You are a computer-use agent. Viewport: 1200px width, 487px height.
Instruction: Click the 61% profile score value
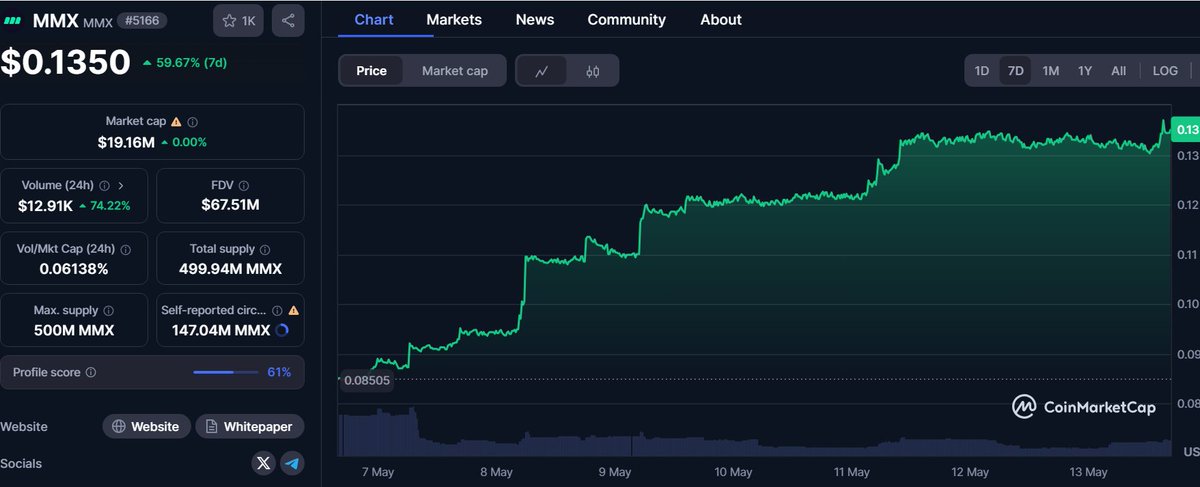point(279,372)
